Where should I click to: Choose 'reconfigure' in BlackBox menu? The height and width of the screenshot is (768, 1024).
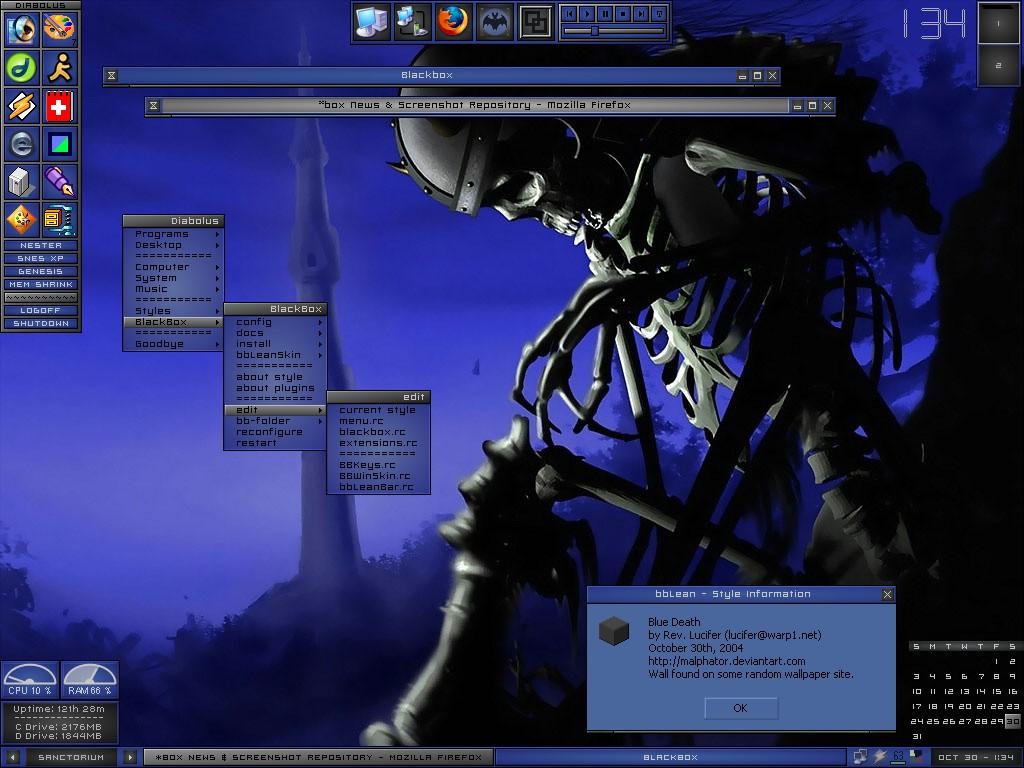275,432
